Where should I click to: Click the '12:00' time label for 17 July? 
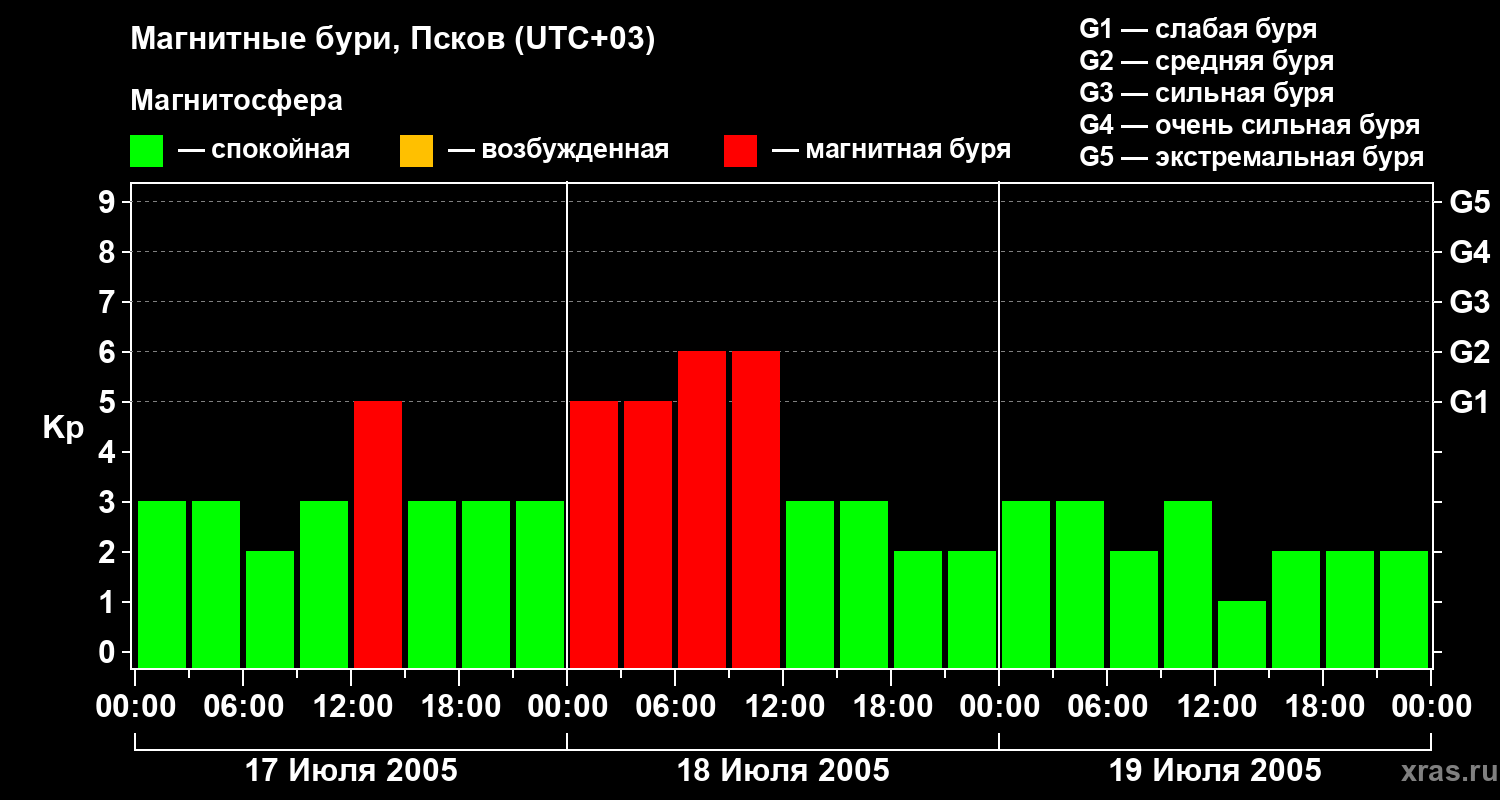(351, 707)
